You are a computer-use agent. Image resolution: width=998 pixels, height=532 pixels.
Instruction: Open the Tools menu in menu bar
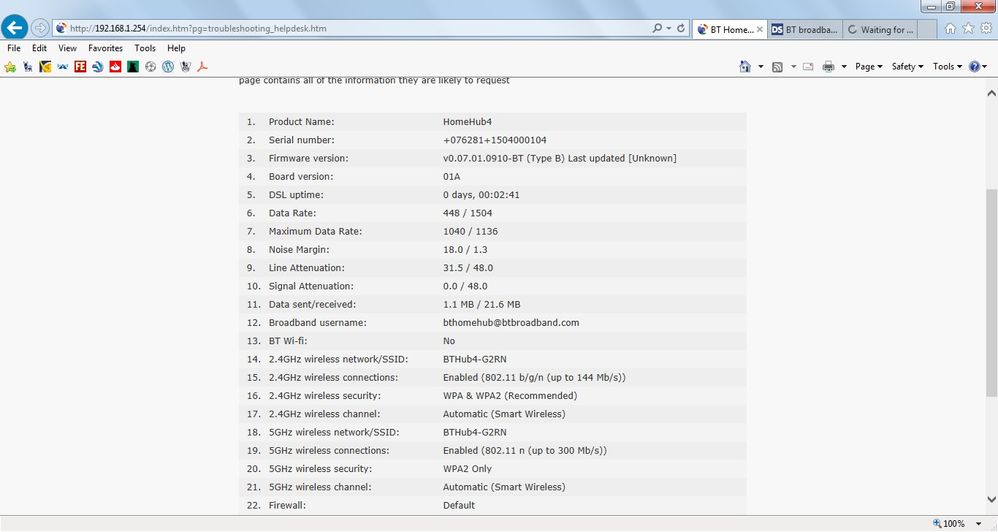coord(145,48)
